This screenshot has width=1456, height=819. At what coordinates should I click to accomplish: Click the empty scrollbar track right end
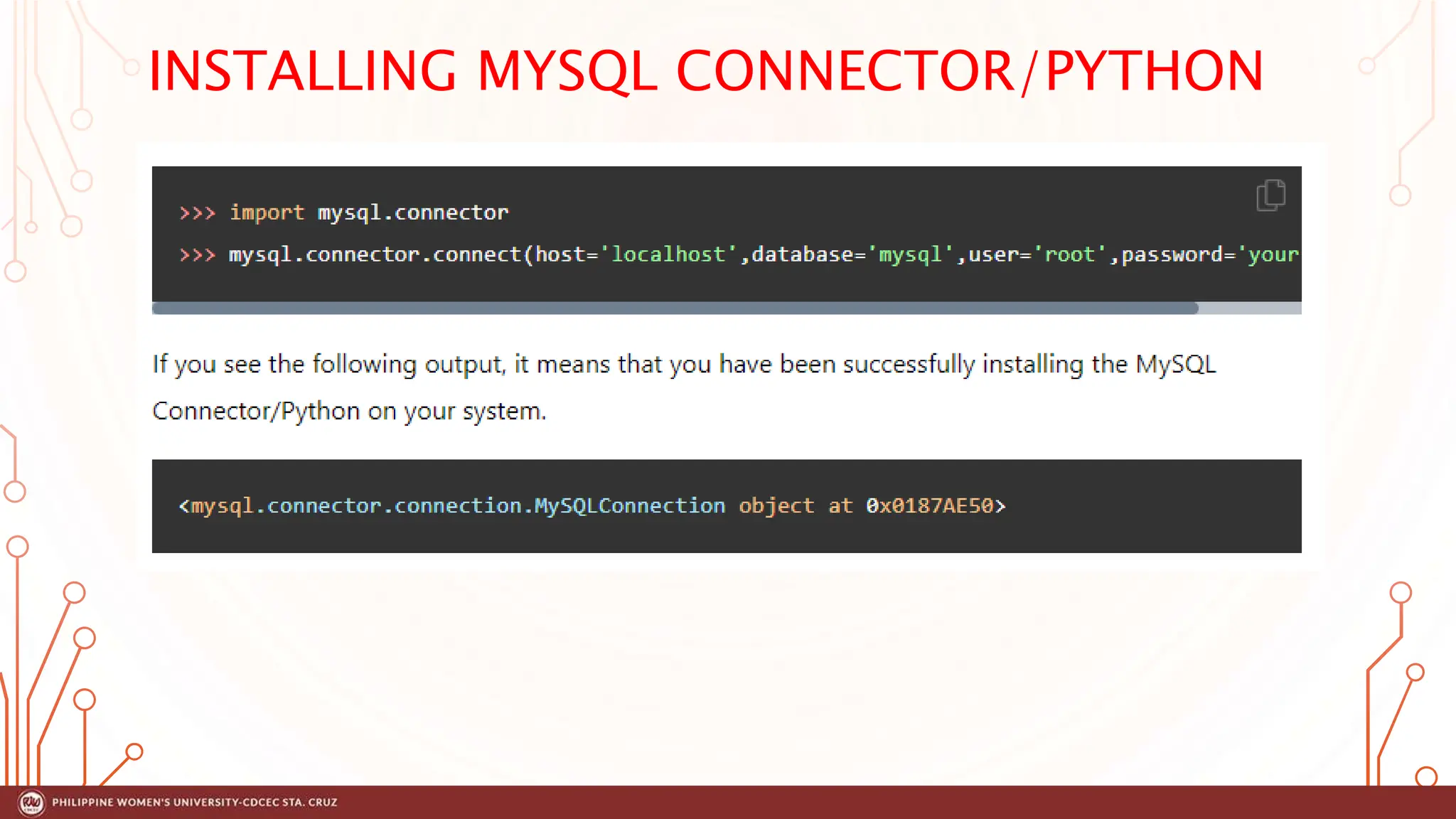(1250, 308)
